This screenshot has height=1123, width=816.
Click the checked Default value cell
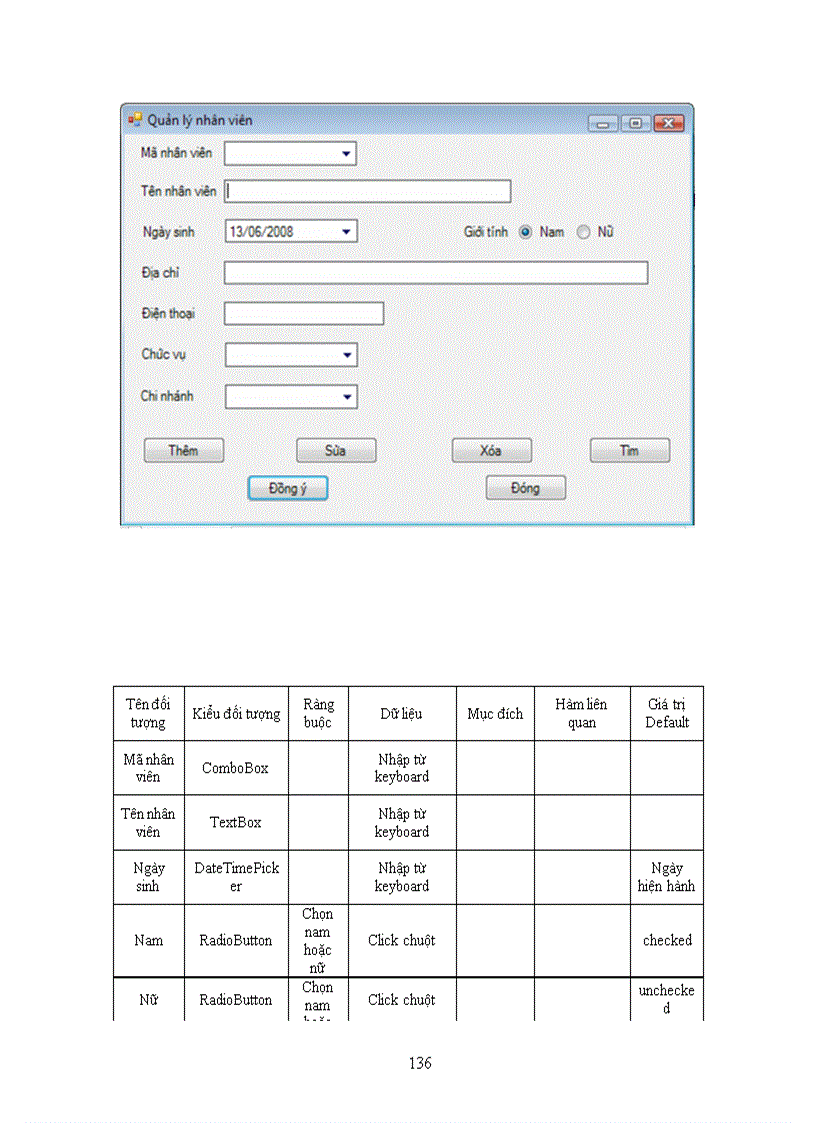pyautogui.click(x=667, y=940)
